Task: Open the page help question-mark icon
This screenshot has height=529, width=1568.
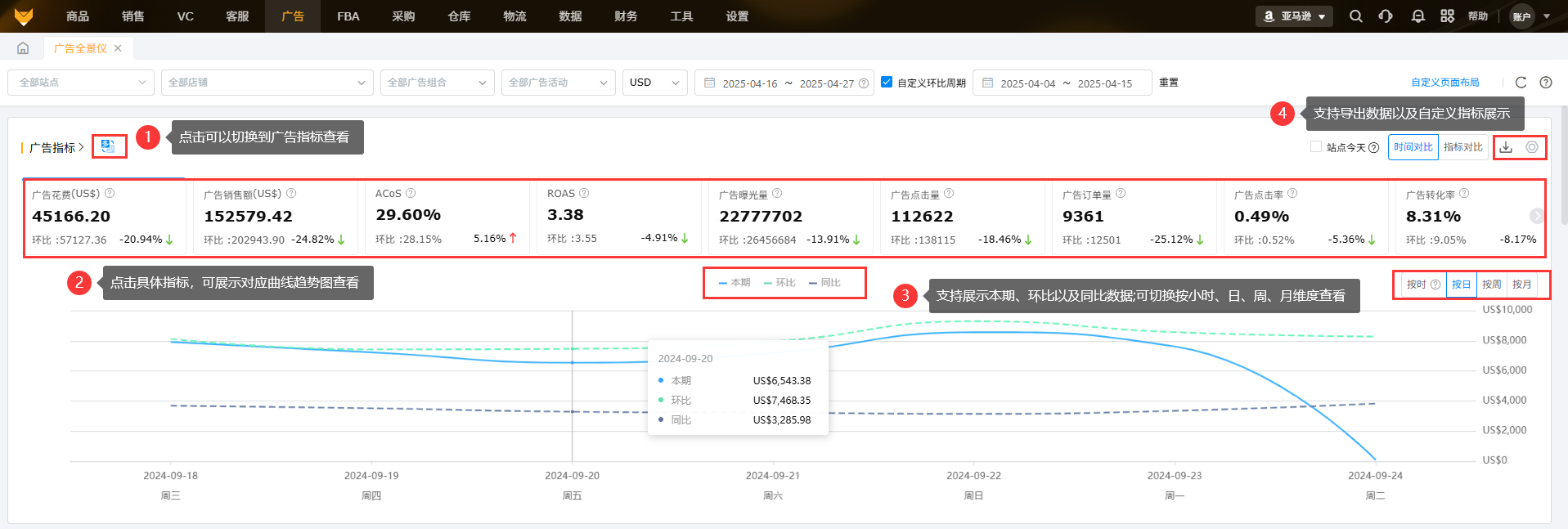Action: point(1546,83)
